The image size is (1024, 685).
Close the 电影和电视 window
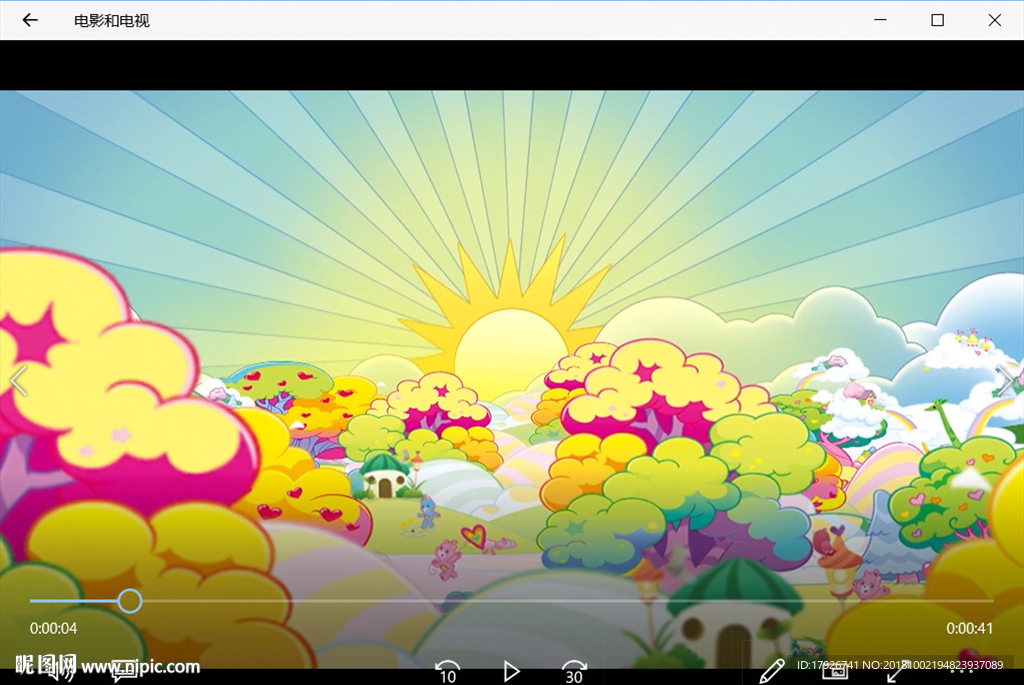pos(995,20)
